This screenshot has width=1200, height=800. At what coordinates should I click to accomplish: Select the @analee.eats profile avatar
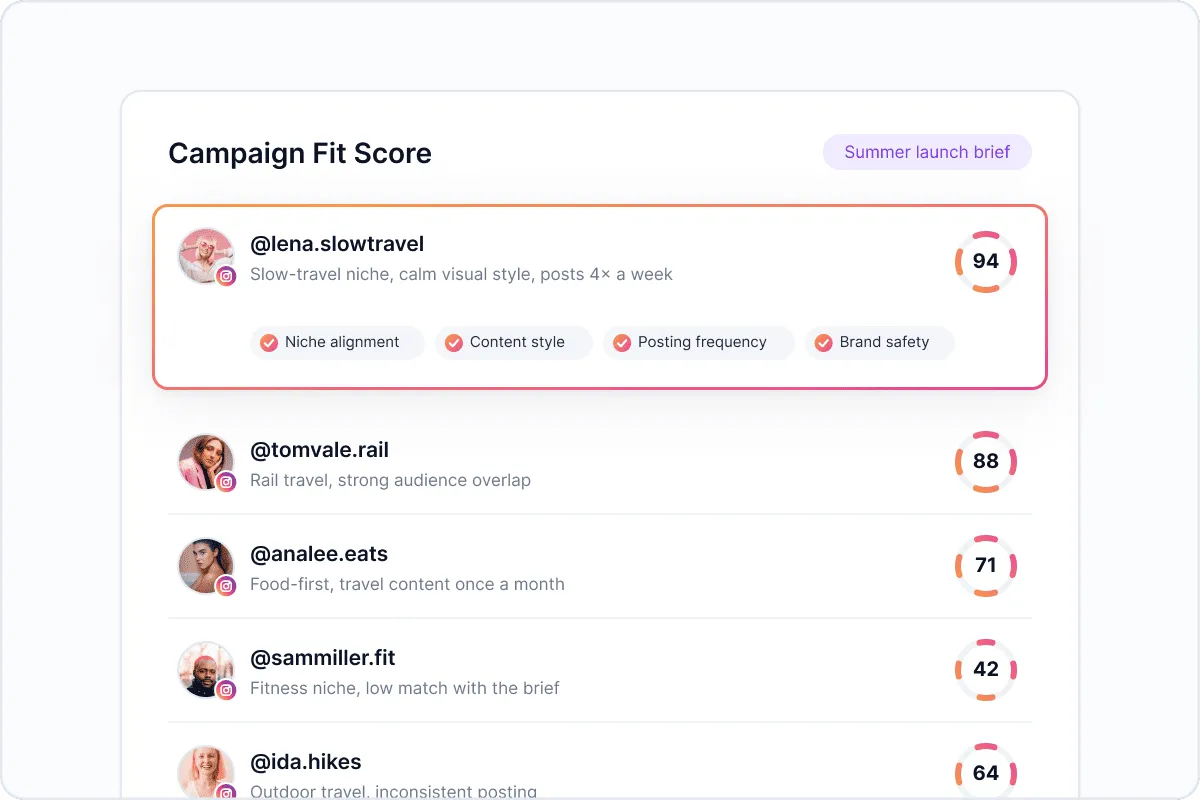[x=206, y=566]
